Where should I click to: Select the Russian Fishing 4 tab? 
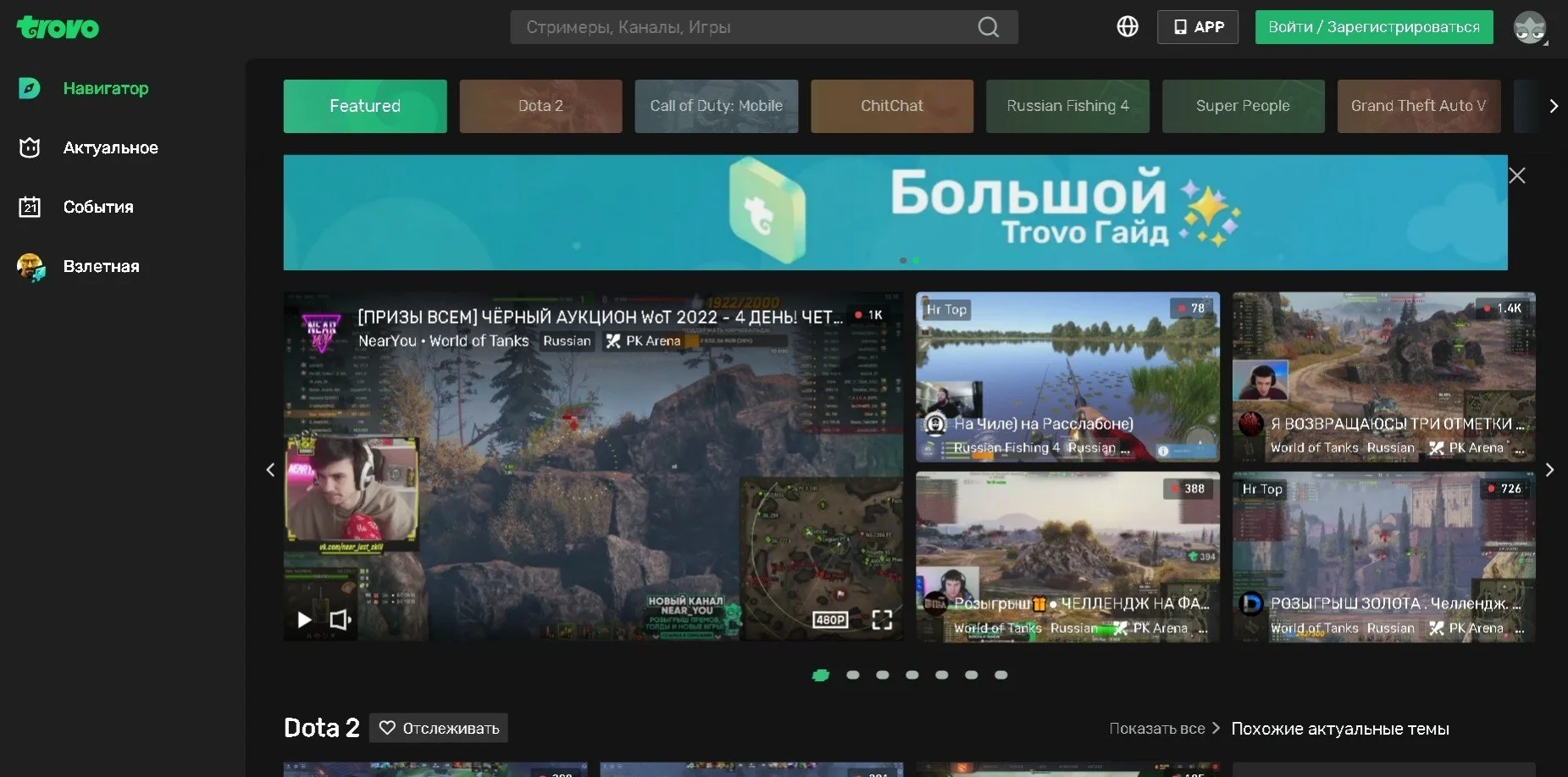[x=1067, y=106]
